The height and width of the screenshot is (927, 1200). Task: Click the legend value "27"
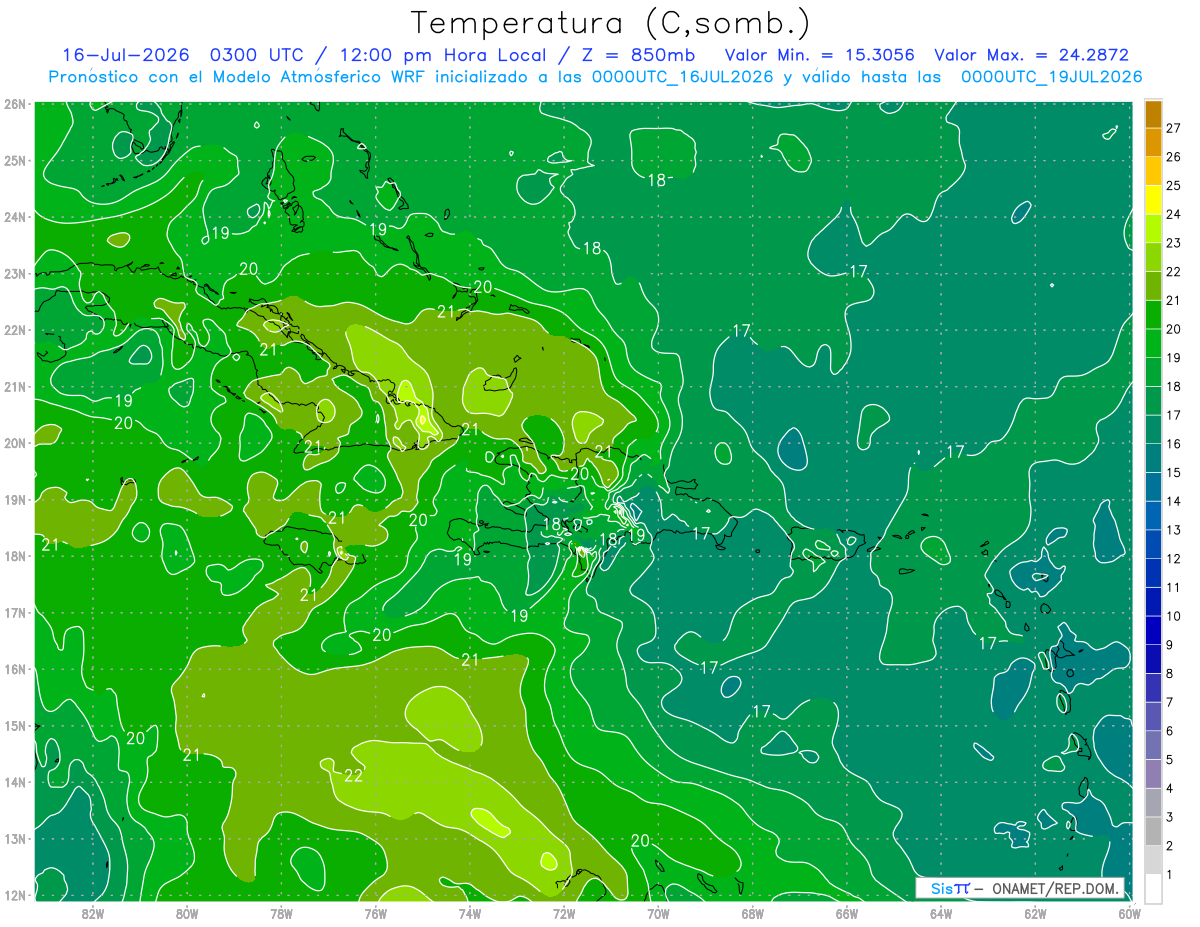(x=1174, y=128)
